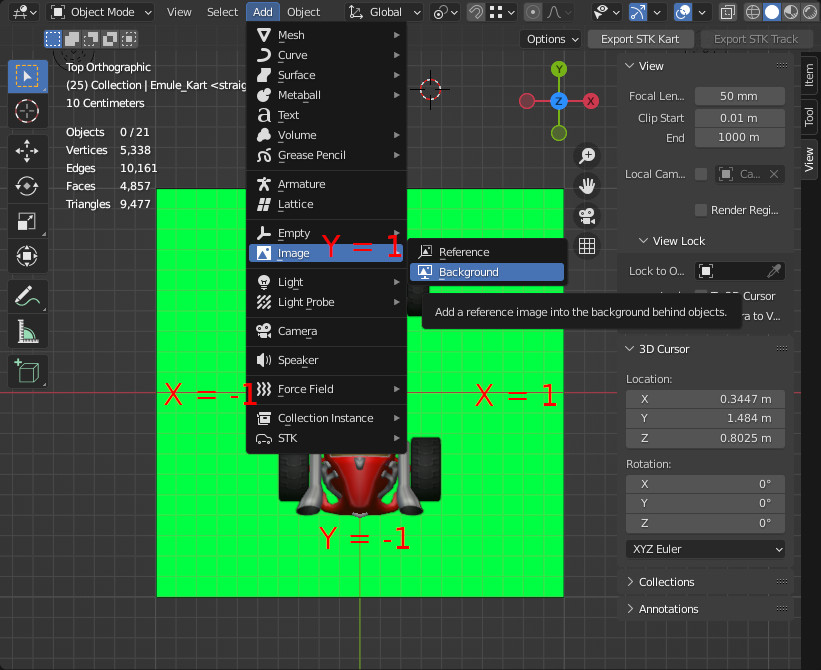Open the Select menu
821x670 pixels.
[x=222, y=12]
